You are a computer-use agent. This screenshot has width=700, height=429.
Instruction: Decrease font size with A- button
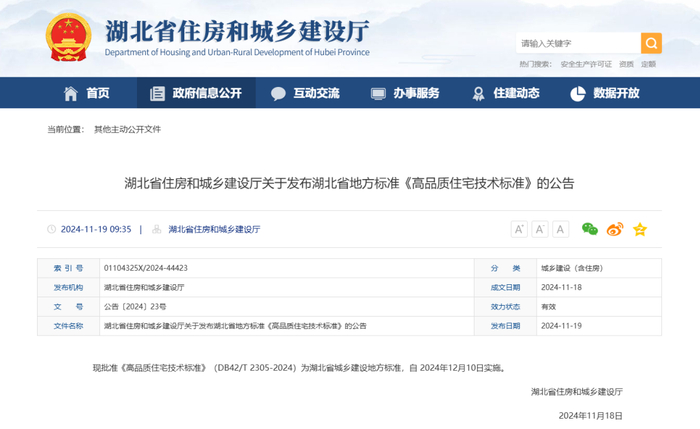[x=539, y=229]
